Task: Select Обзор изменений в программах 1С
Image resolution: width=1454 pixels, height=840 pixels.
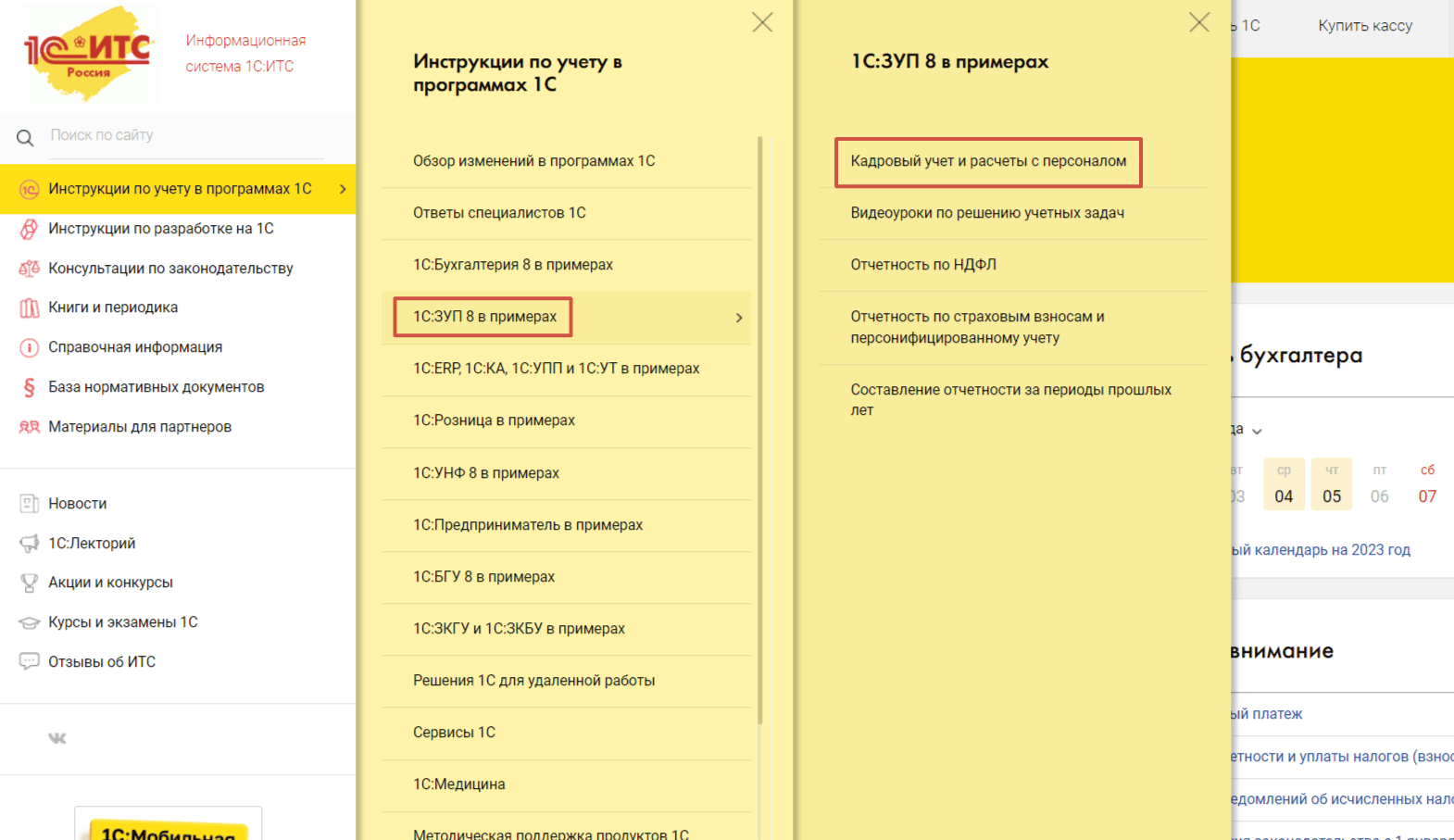Action: point(566,161)
